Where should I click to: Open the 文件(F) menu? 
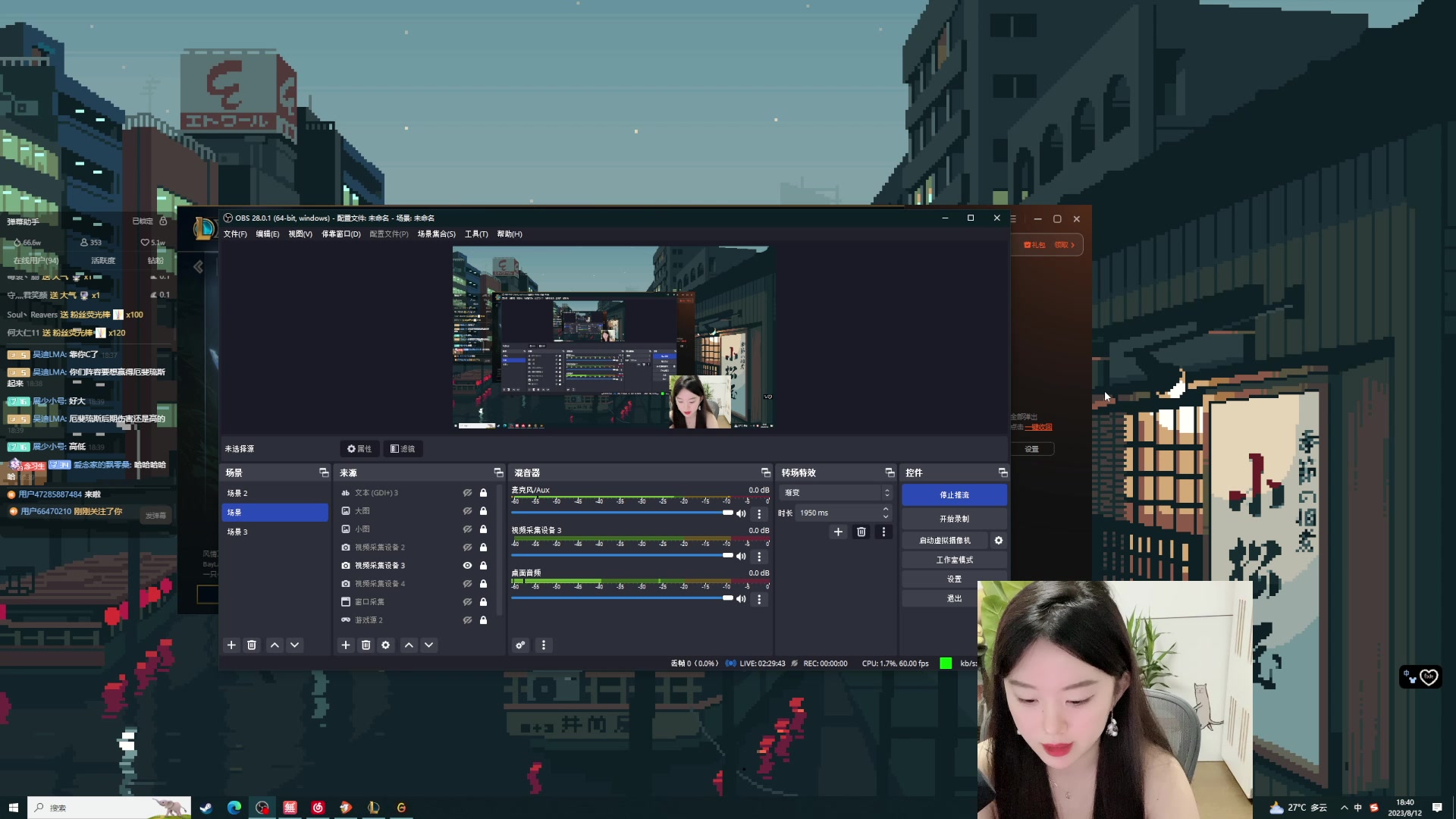tap(235, 234)
